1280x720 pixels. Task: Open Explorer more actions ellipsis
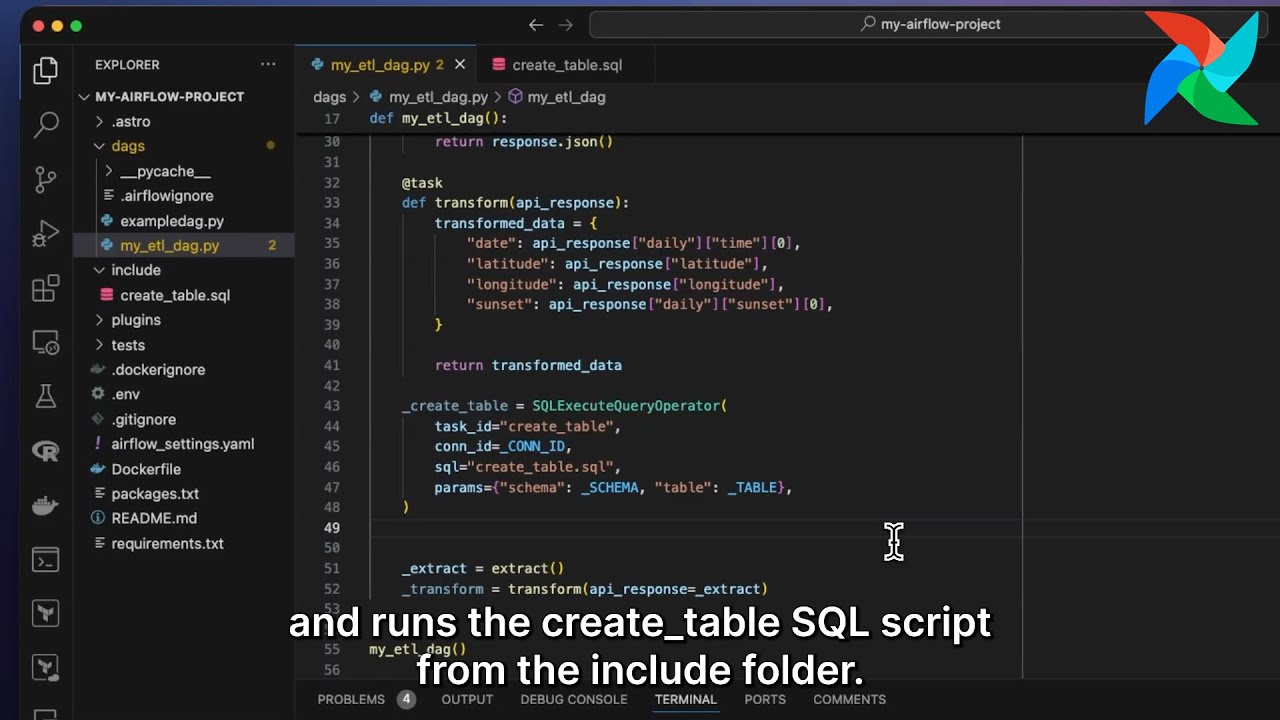(x=268, y=65)
